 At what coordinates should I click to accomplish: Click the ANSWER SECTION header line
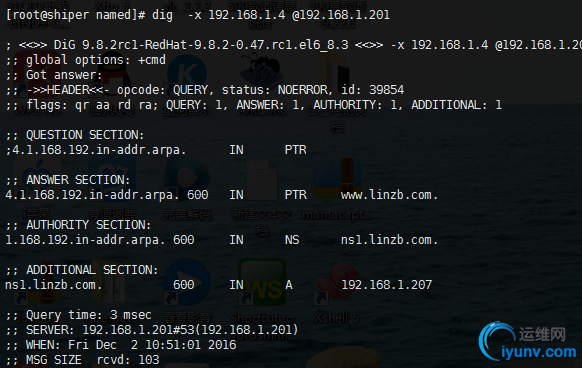click(68, 180)
